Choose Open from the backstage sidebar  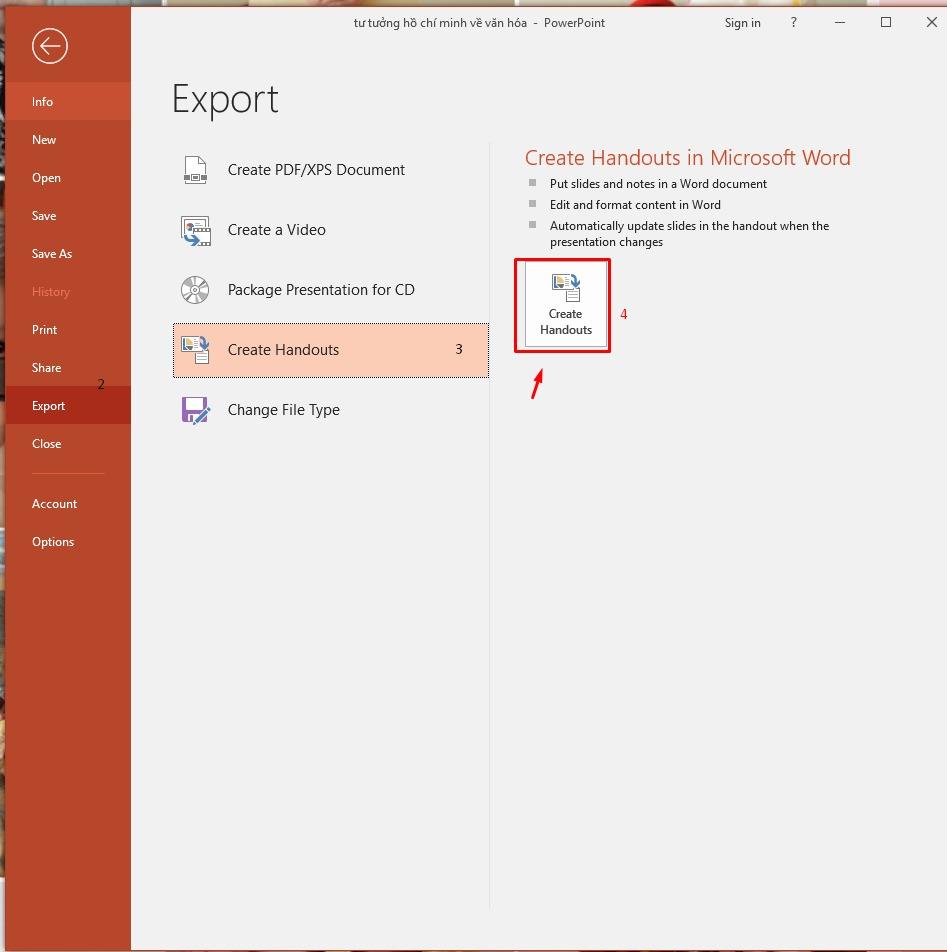pos(46,177)
